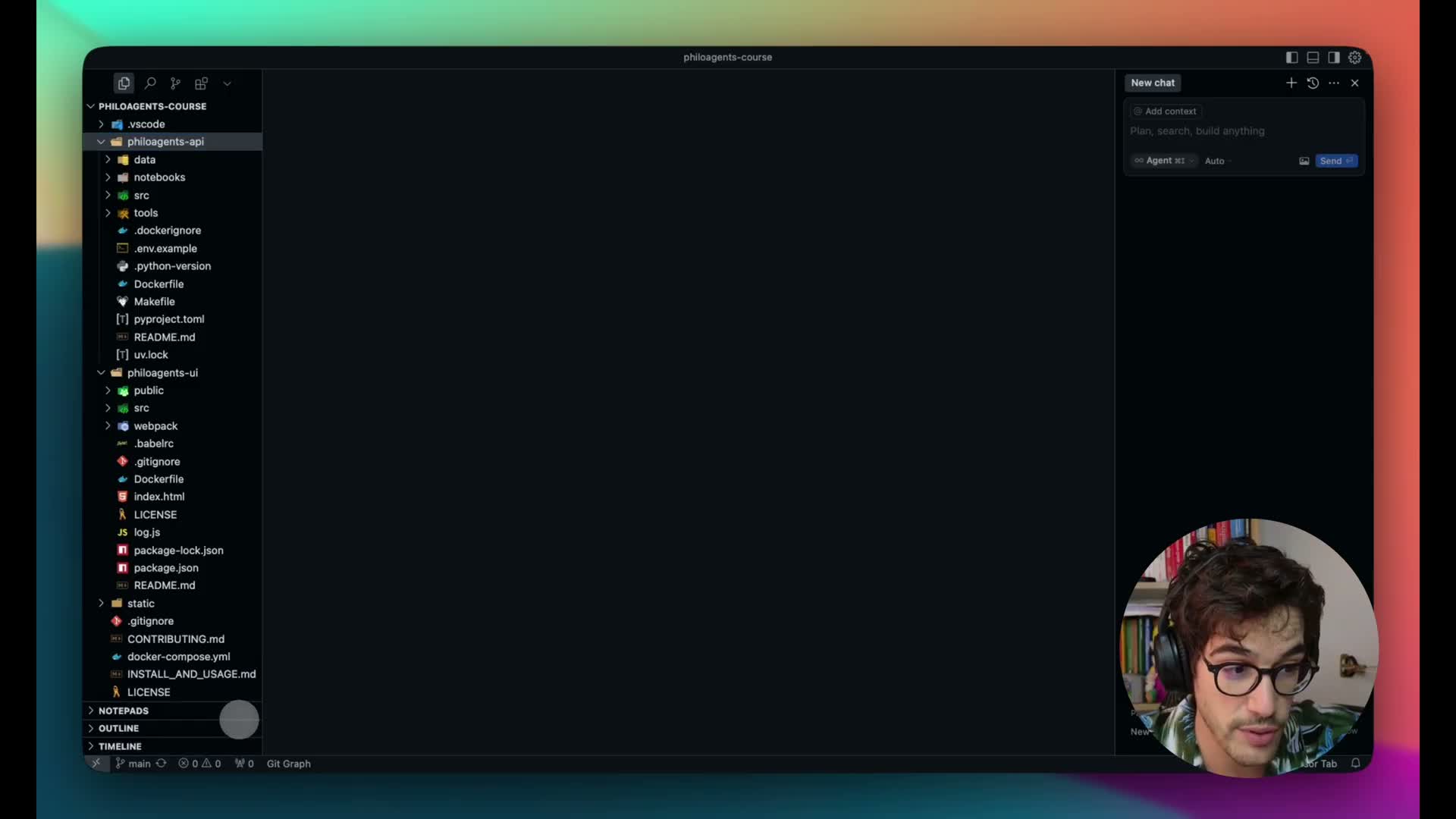Open the Auto model selector
The height and width of the screenshot is (819, 1456).
(x=1216, y=161)
